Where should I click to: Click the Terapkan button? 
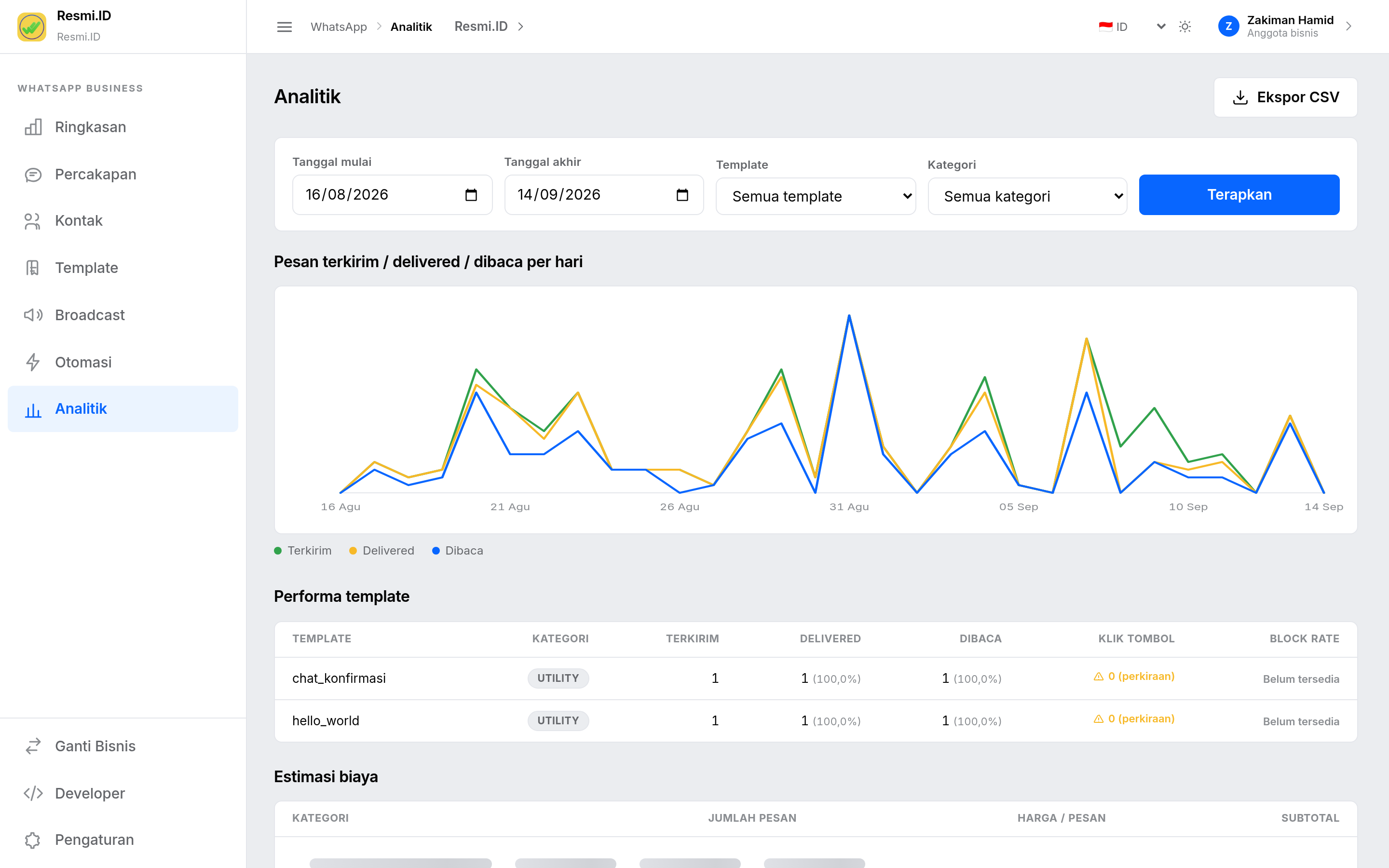point(1239,195)
